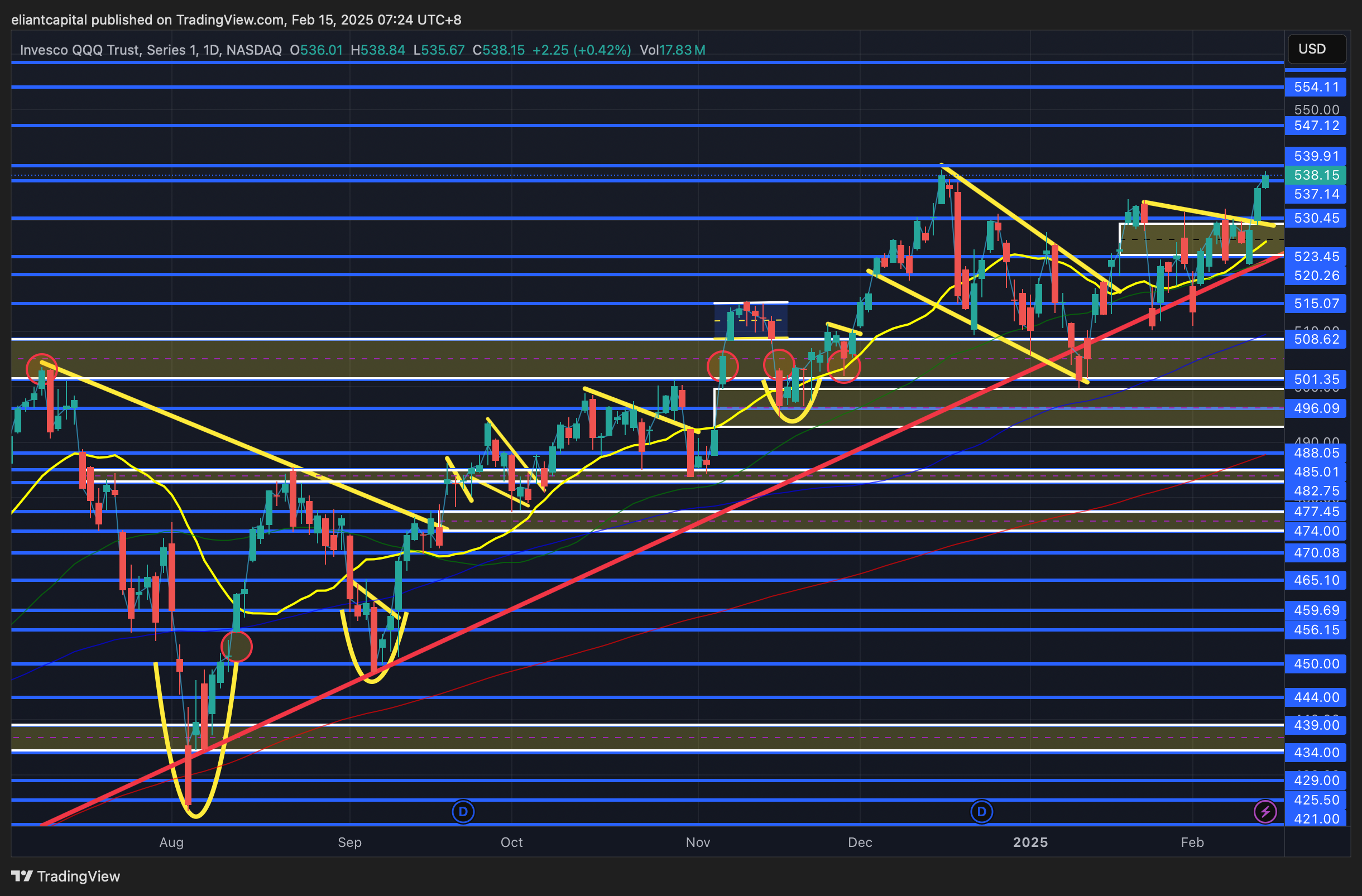Click the TradingView logo at bottom left

(65, 876)
